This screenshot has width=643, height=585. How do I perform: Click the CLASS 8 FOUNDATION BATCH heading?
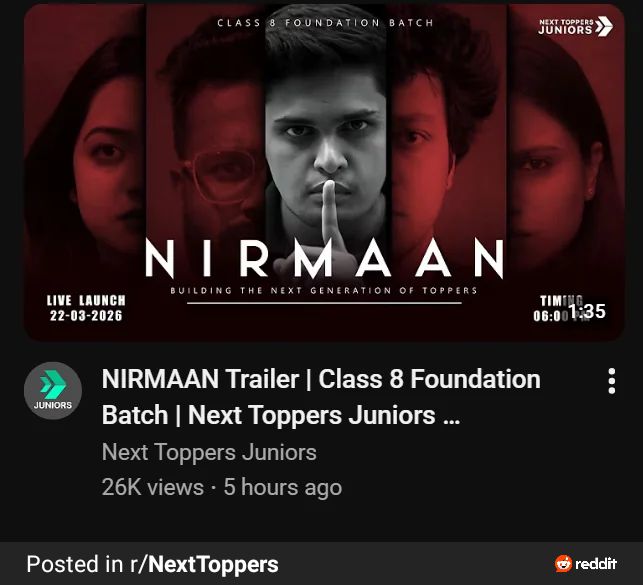(325, 23)
